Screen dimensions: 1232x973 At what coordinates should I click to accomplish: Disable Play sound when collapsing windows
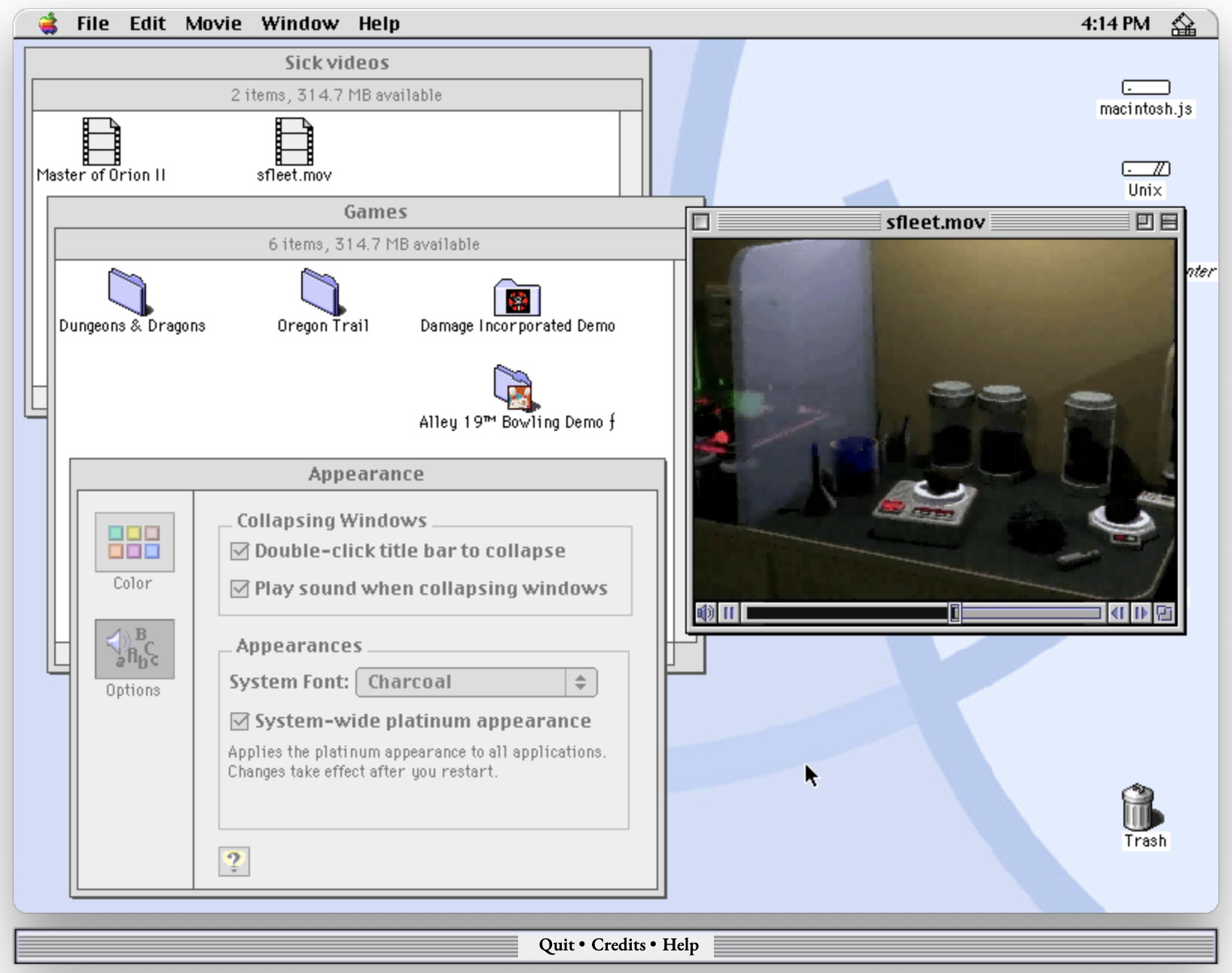(238, 588)
